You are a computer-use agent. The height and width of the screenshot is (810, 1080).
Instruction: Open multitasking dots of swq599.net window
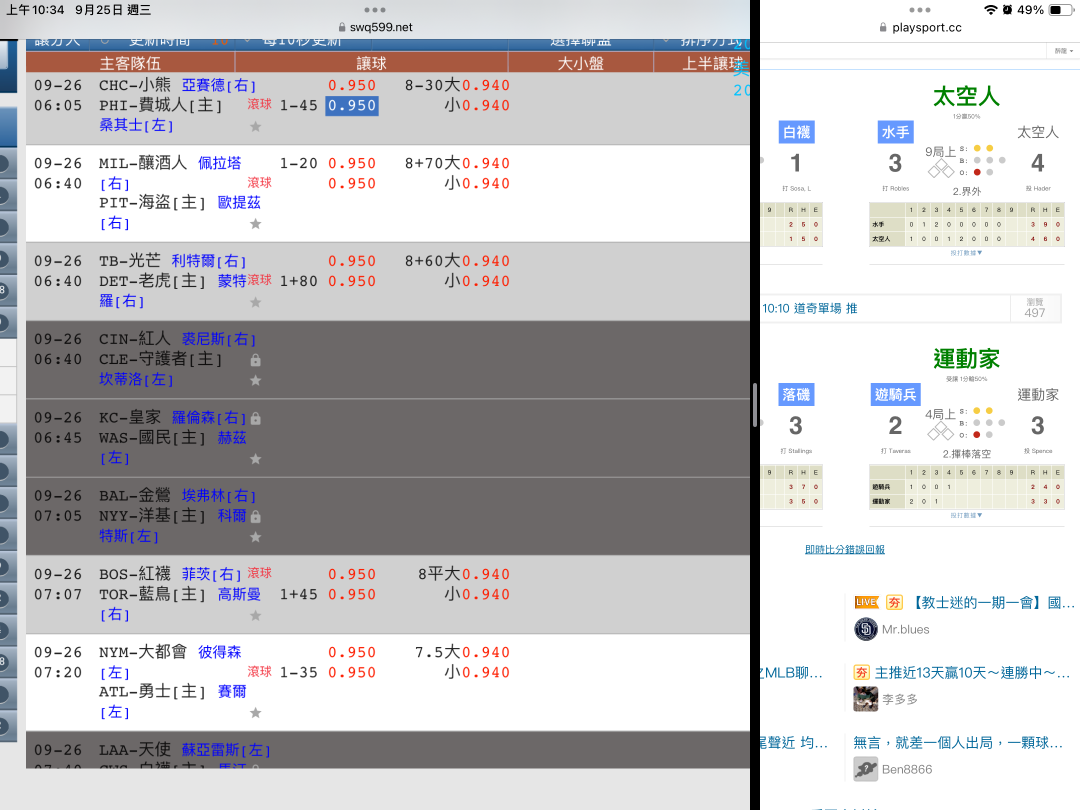[x=375, y=10]
